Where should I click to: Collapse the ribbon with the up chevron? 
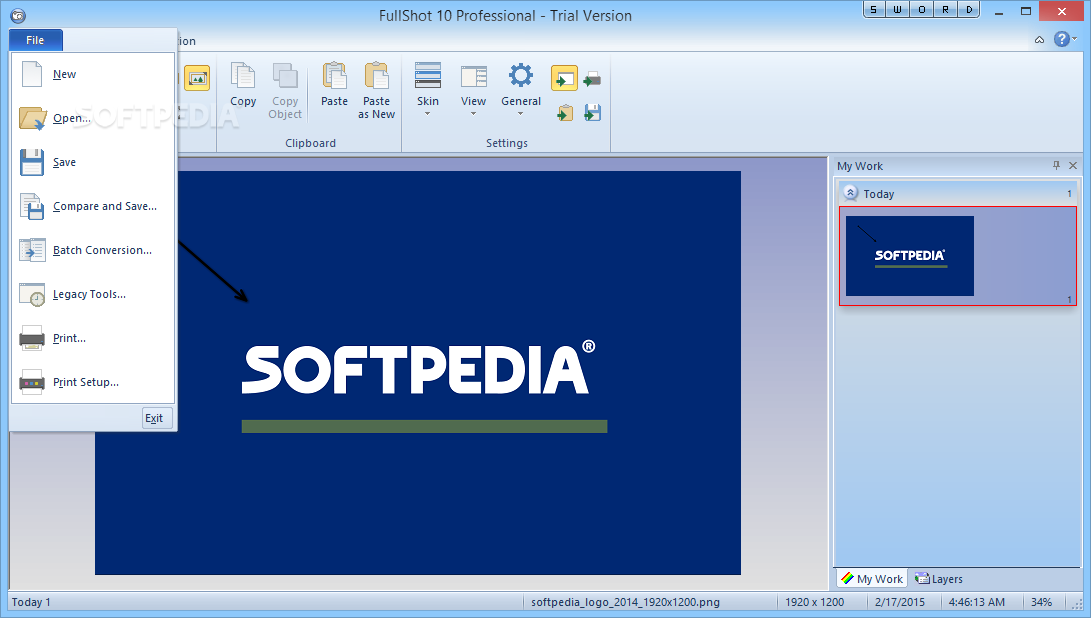[1040, 40]
